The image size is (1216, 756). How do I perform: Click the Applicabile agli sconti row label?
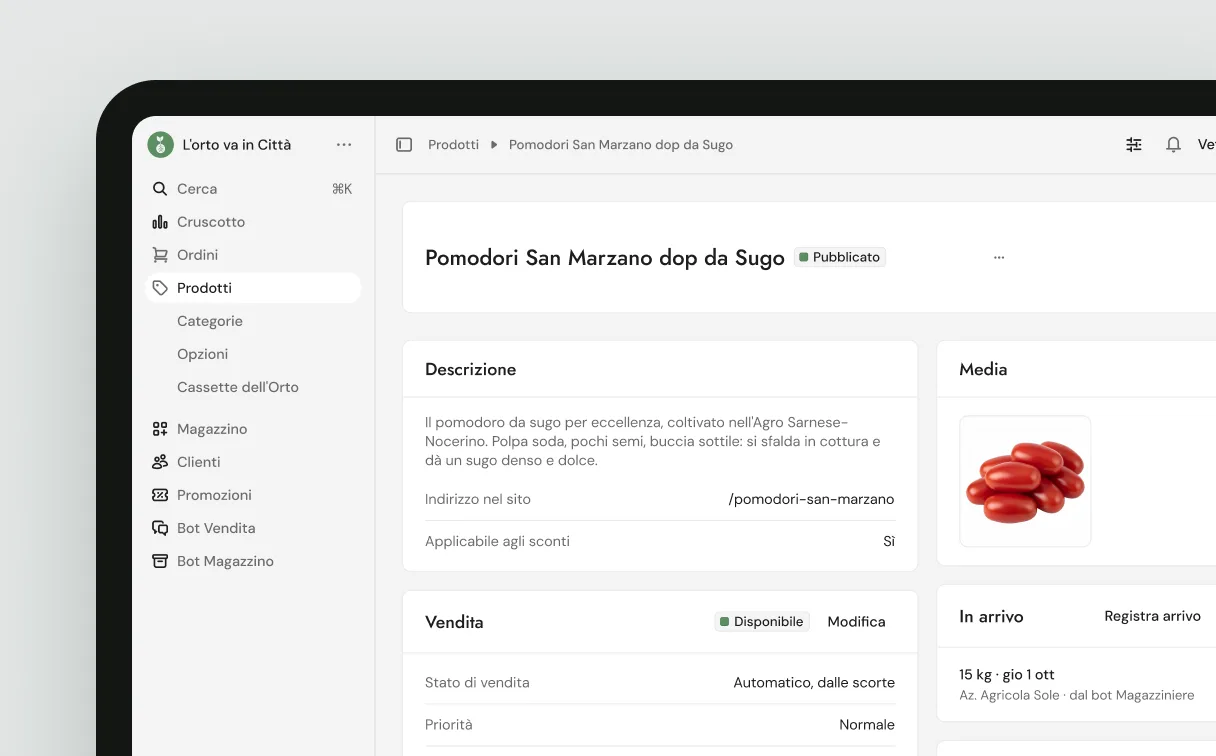click(497, 541)
